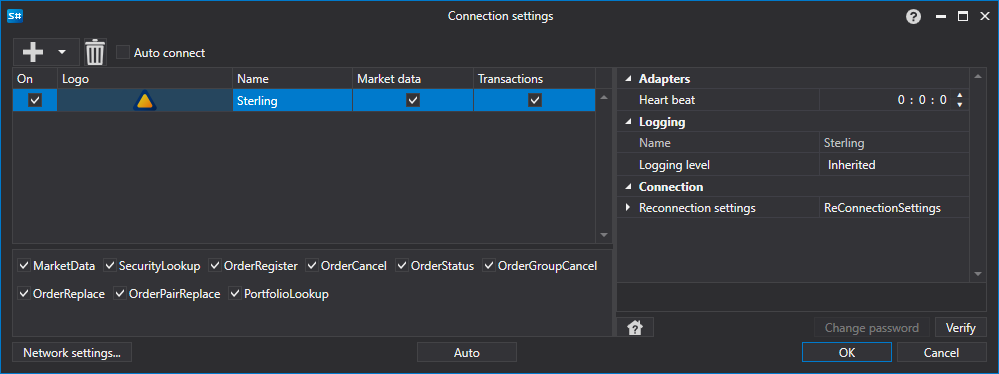Click the On column header
This screenshot has height=374, width=999.
(x=35, y=79)
